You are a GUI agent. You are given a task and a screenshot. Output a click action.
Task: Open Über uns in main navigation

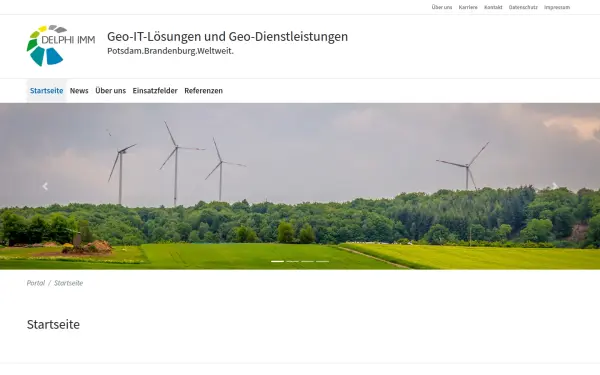(x=111, y=91)
